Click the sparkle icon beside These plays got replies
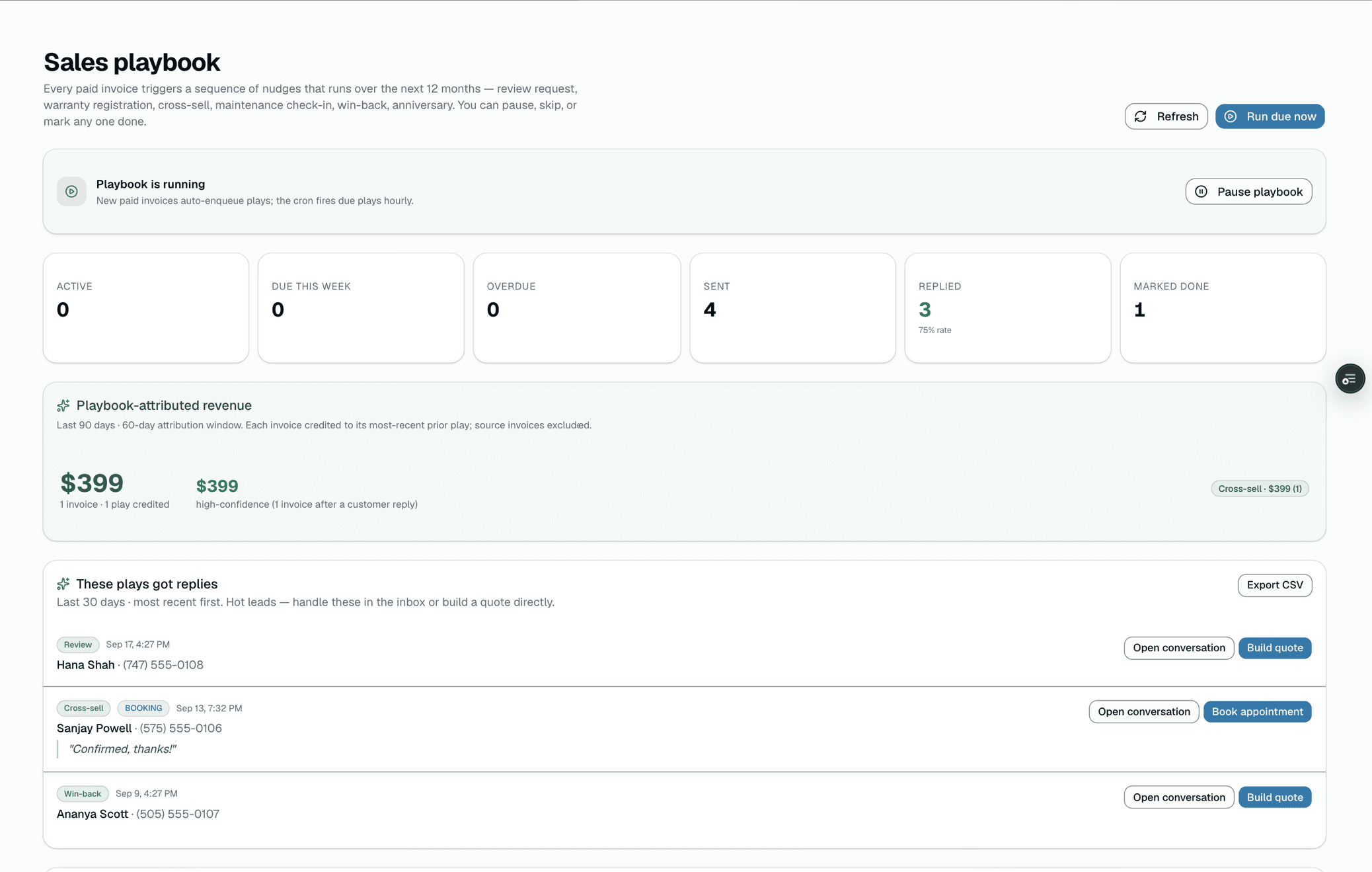 63,584
